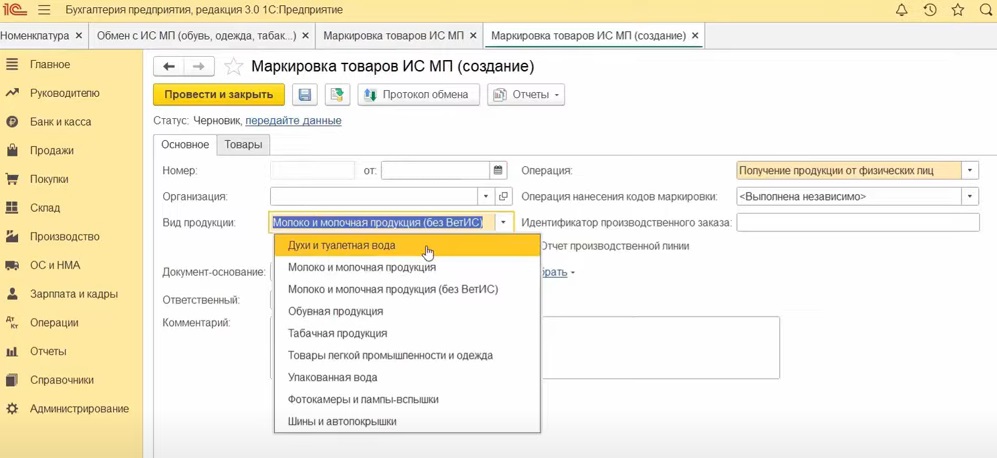Screen dimensions: 997x458
Task: Select Обувная продукция from the list
Action: click(x=335, y=311)
